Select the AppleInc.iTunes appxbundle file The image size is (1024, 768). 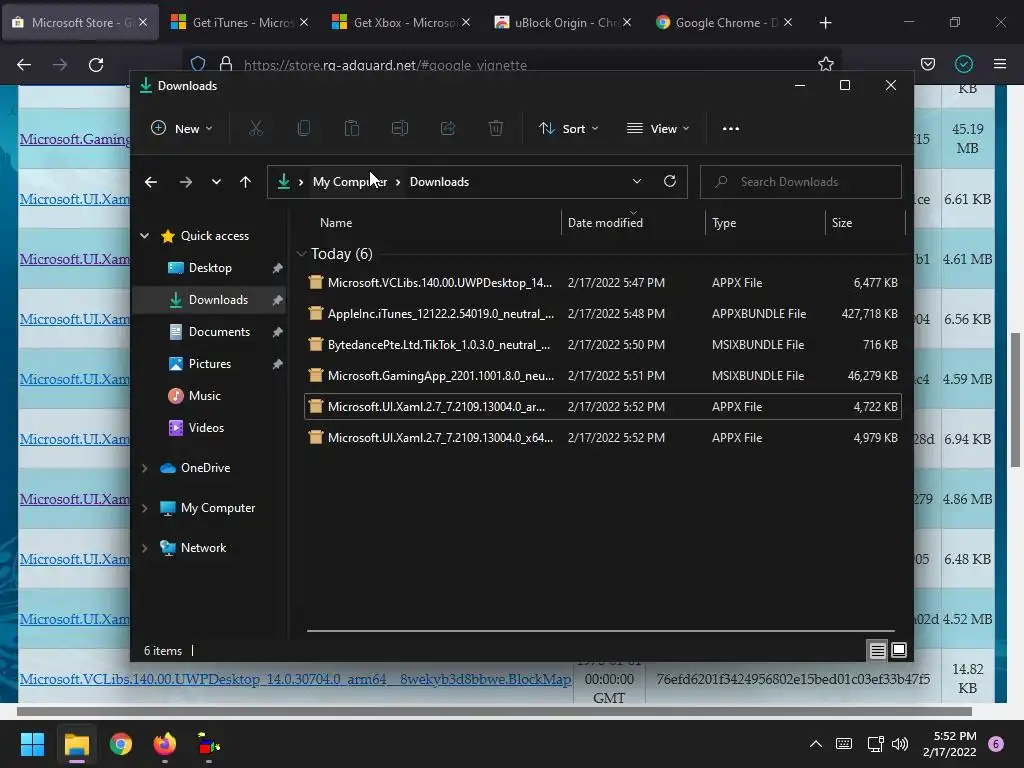click(602, 313)
